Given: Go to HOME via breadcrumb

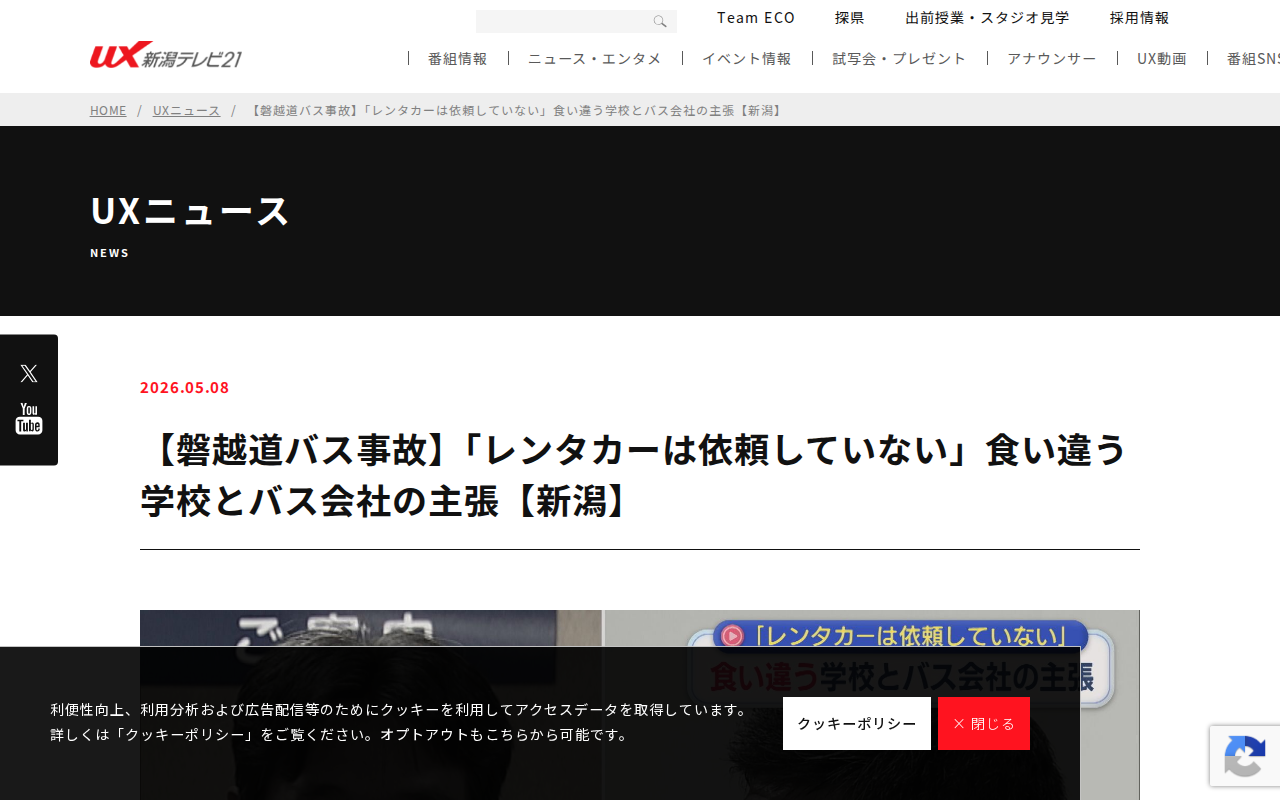Looking at the screenshot, I should [x=108, y=110].
